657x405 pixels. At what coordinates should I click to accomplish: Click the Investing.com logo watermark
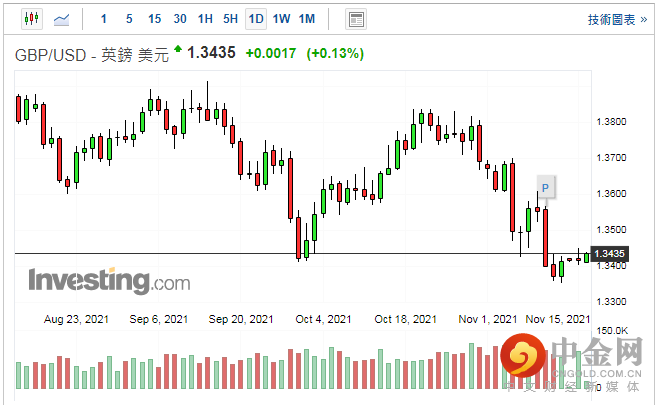108,280
